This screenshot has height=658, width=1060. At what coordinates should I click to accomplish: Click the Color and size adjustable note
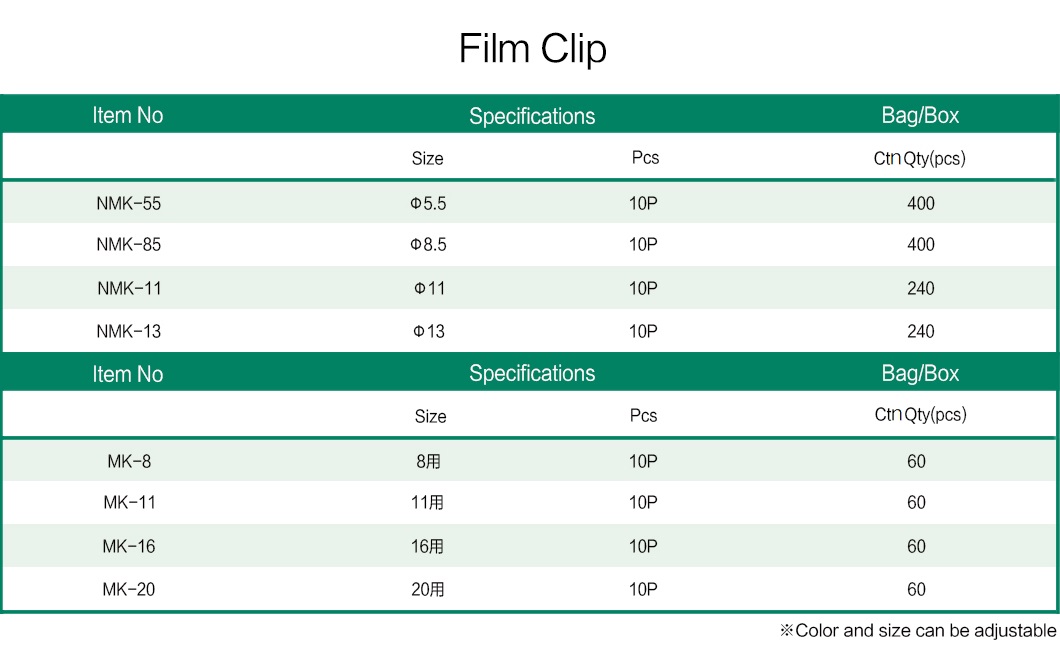click(x=918, y=631)
